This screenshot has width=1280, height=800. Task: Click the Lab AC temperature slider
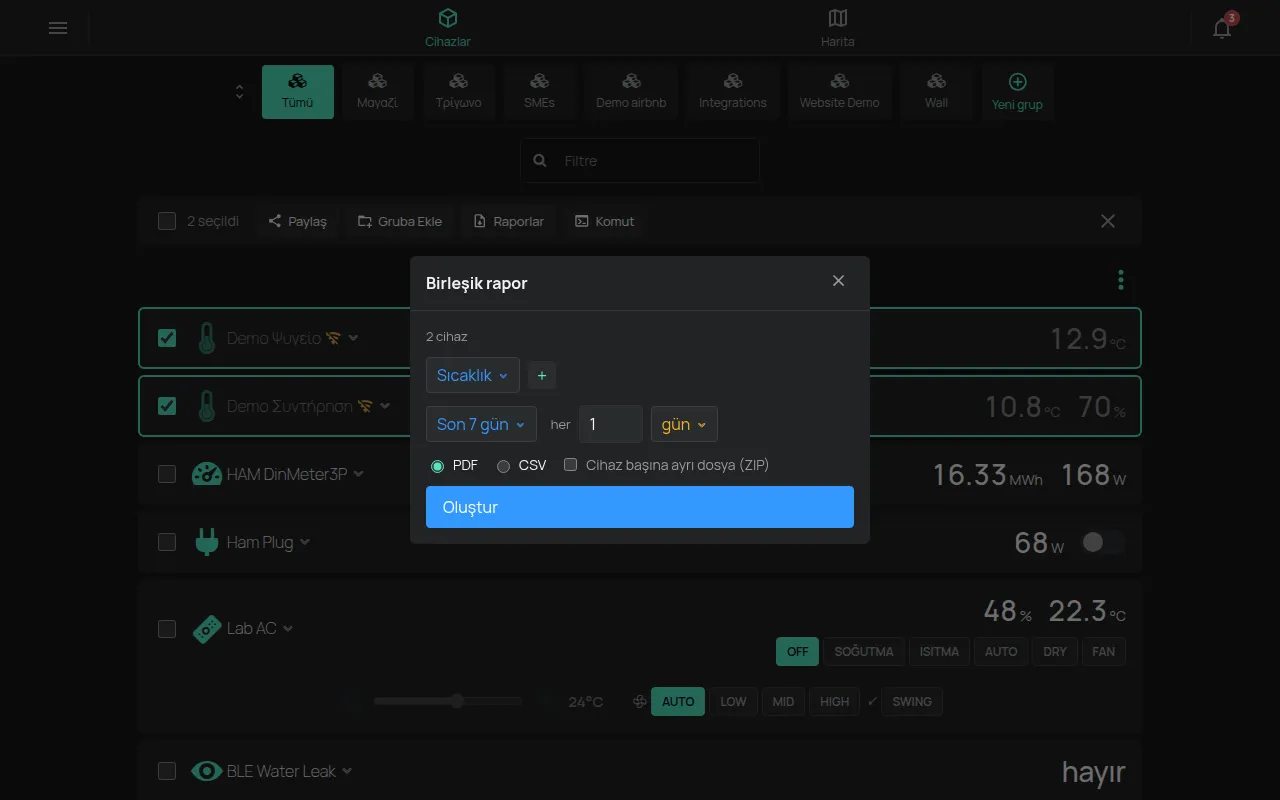point(448,701)
